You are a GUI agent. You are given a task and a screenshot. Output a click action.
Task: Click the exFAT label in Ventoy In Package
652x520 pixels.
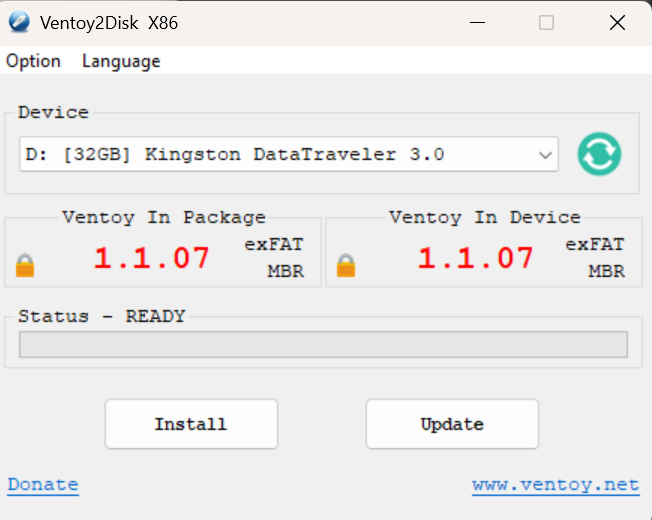coord(272,244)
